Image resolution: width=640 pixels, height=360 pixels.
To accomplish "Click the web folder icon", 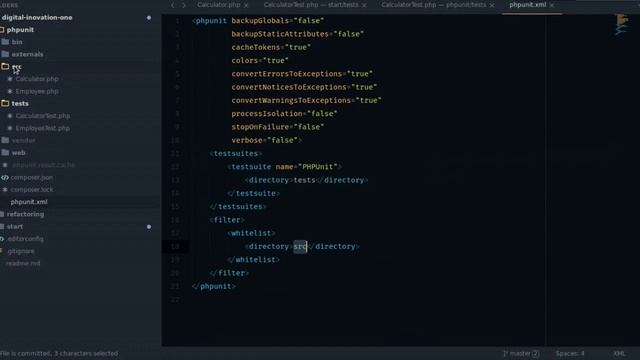I will coord(5,152).
